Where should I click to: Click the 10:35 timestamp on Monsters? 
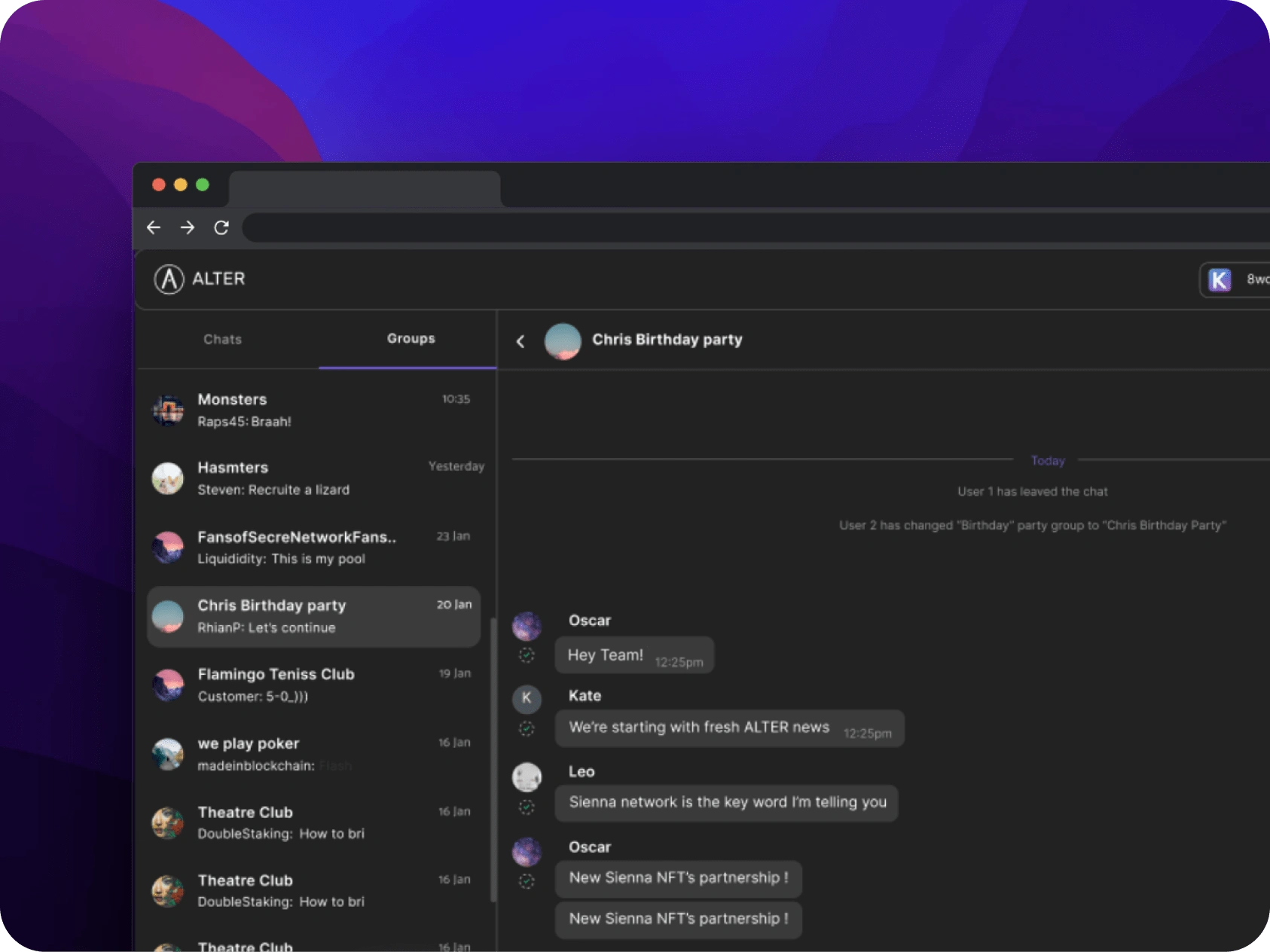coord(456,399)
